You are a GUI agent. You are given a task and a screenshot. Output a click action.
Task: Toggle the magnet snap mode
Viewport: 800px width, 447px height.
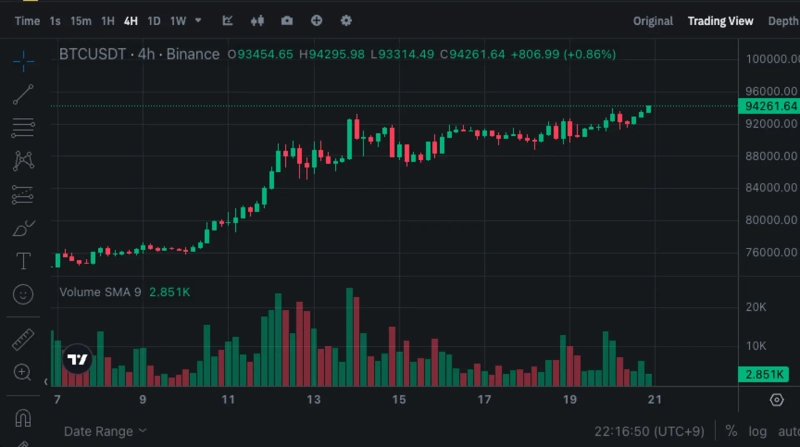pos(24,417)
